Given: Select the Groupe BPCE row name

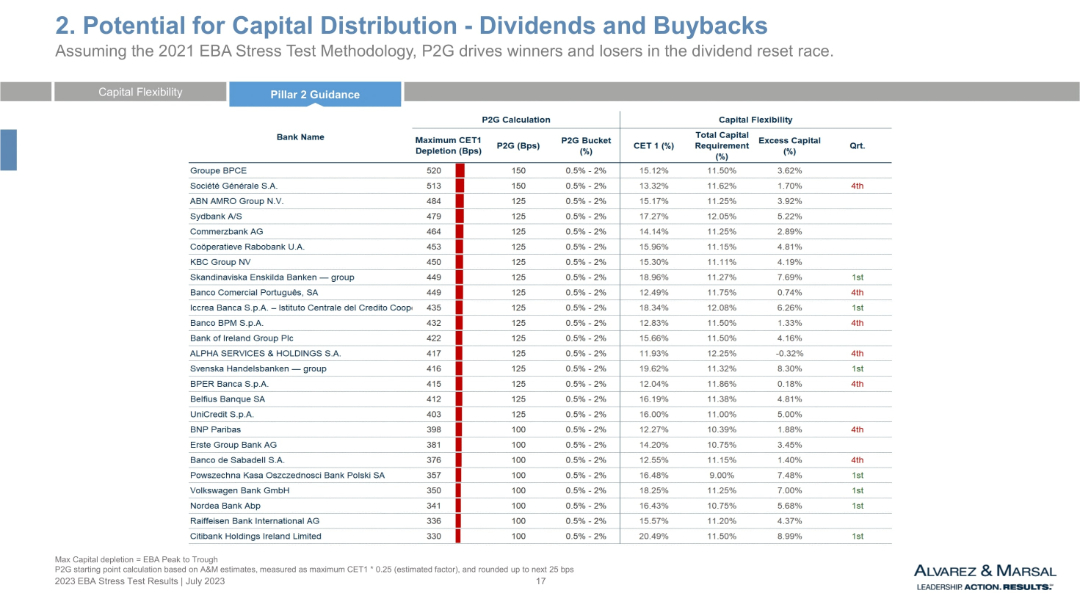Looking at the screenshot, I should pos(218,171).
